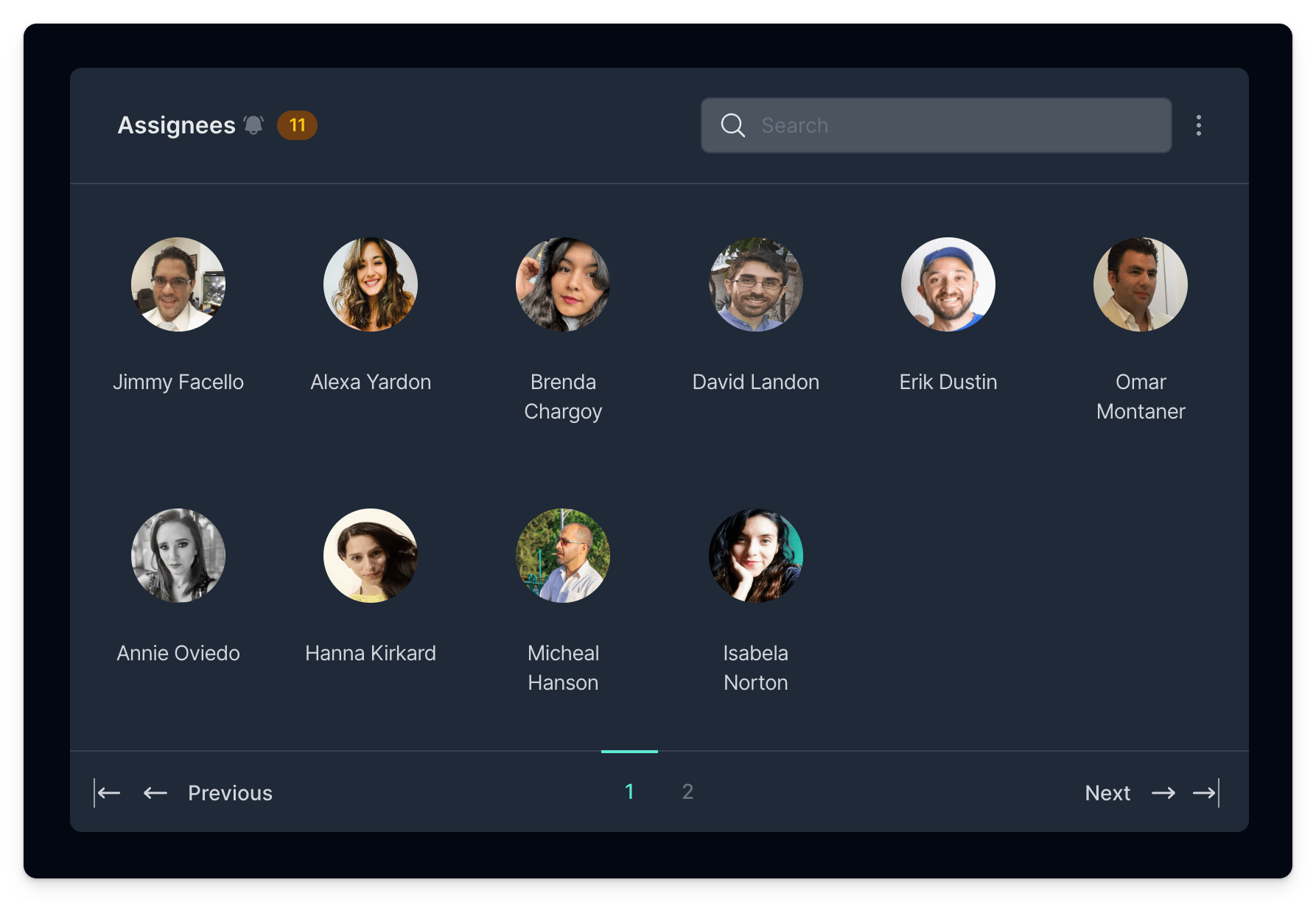This screenshot has width=1316, height=902.
Task: Select Jimmy Facello's avatar
Action: tap(178, 284)
